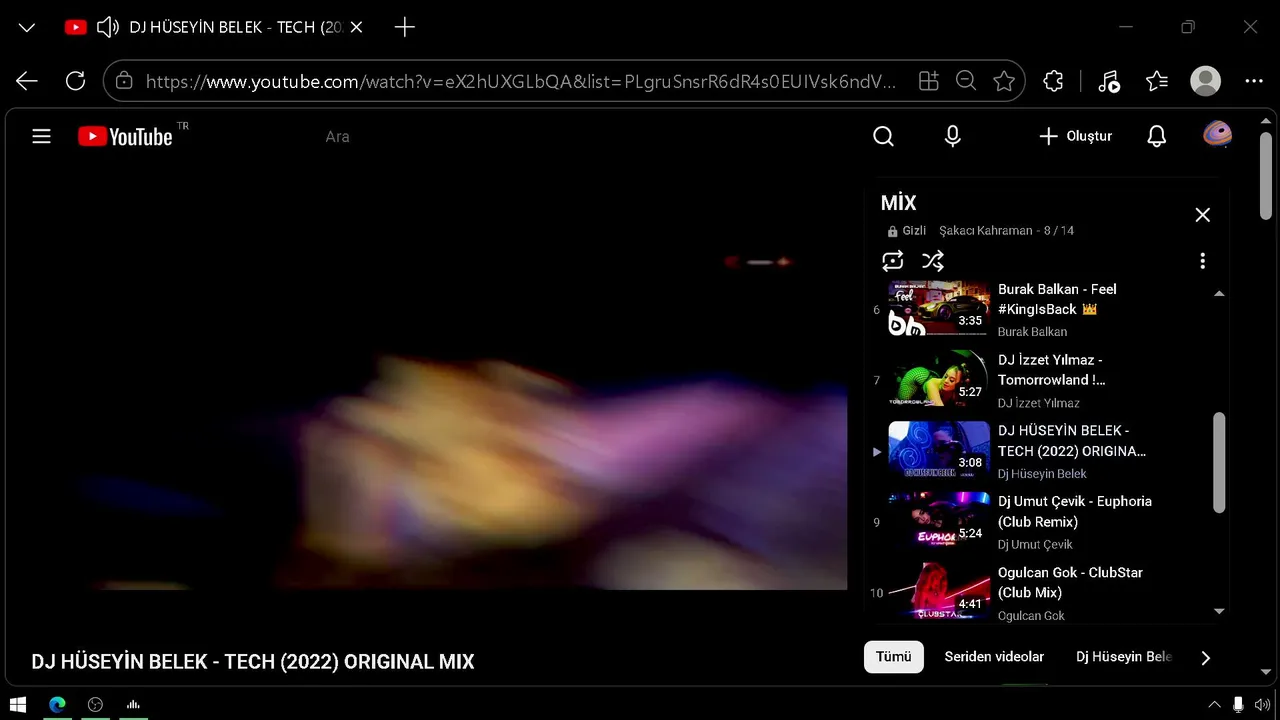The image size is (1280, 720).
Task: Click the Tomorrowland video thumbnail
Action: (939, 379)
